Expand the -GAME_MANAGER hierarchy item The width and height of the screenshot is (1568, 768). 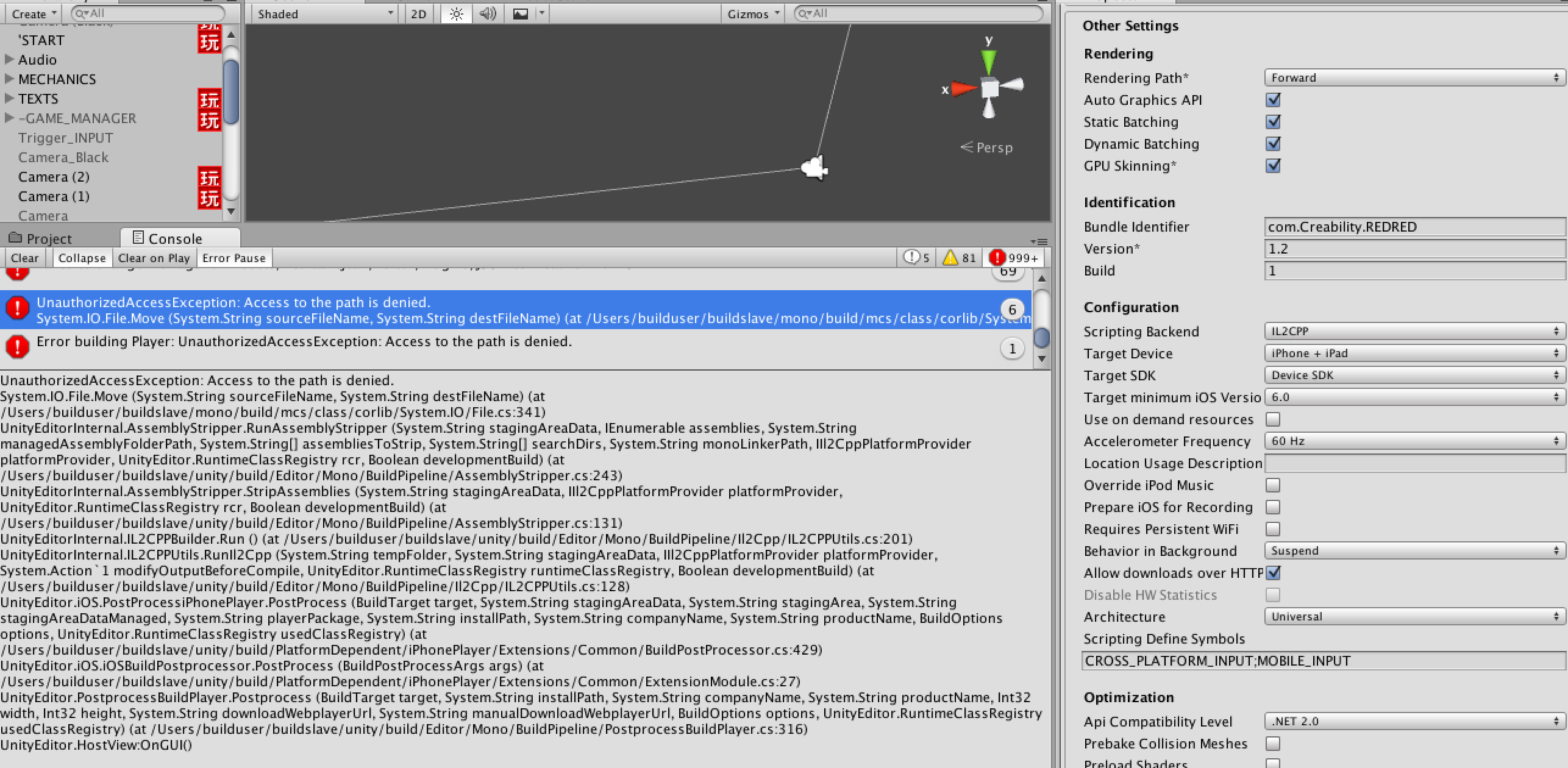(9, 118)
